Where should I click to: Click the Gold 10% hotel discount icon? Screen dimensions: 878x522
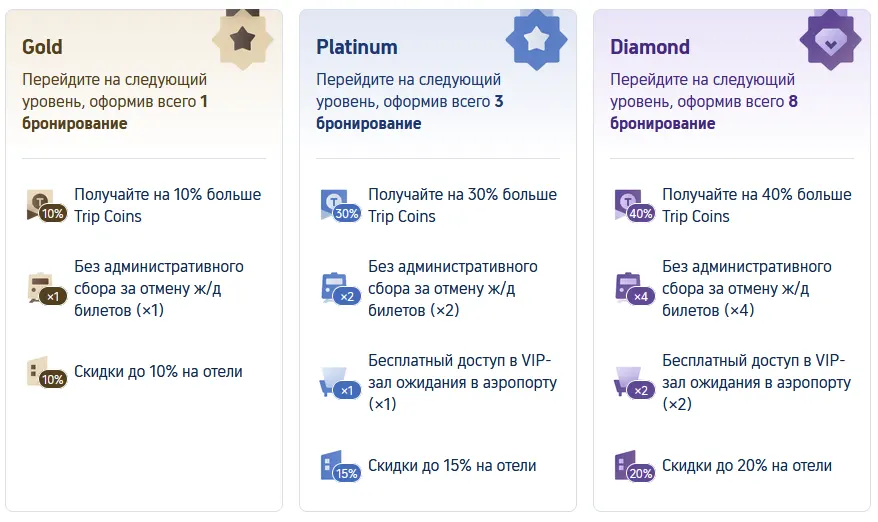(46, 372)
